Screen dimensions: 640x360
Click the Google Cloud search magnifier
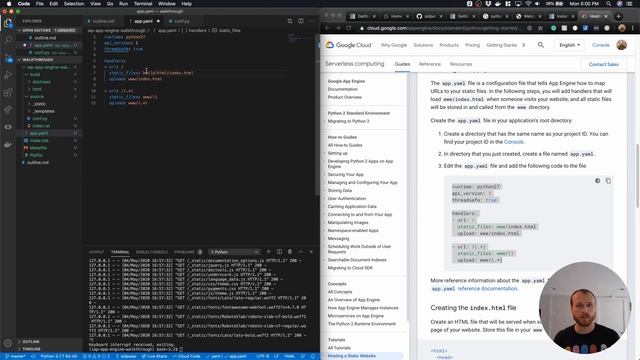tap(540, 45)
